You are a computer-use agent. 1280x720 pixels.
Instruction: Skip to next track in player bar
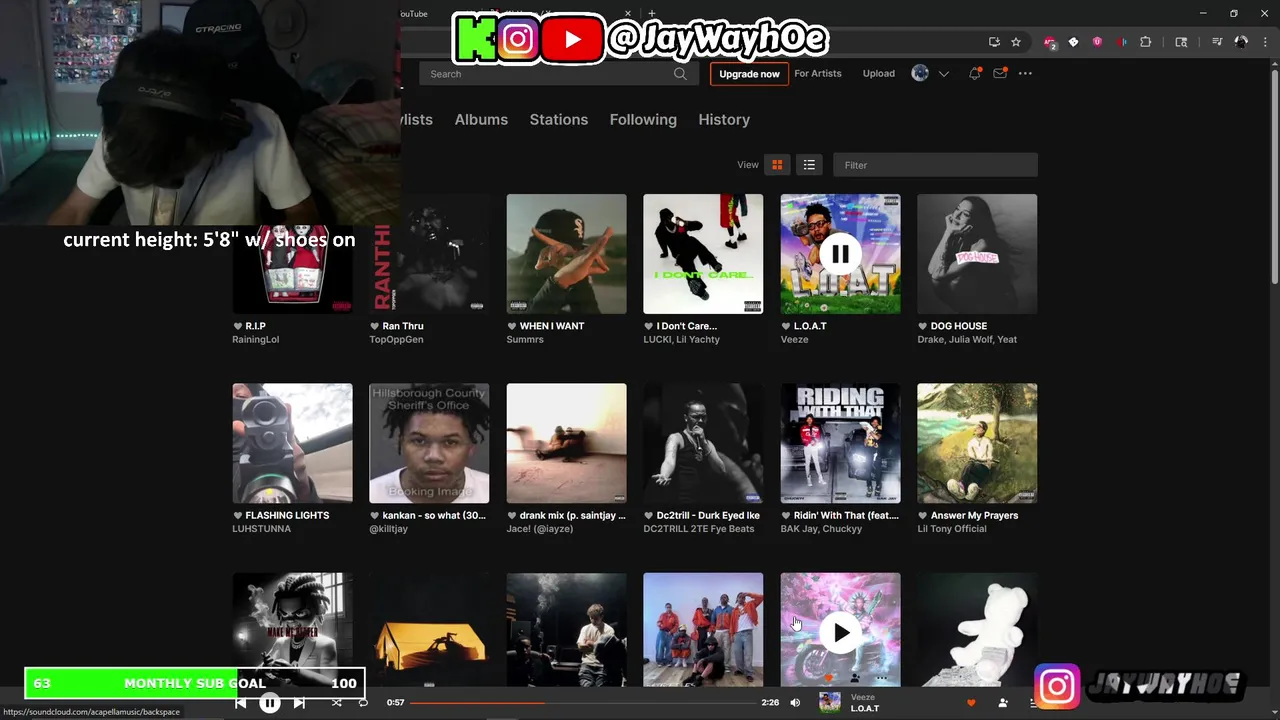click(x=299, y=703)
